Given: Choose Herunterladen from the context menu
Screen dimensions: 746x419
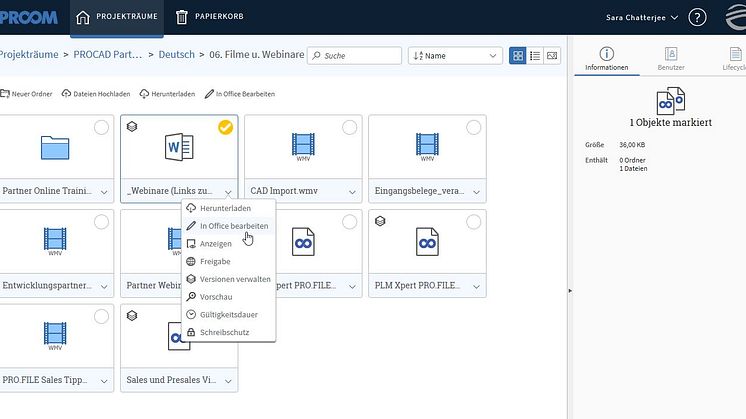Looking at the screenshot, I should pyautogui.click(x=228, y=208).
